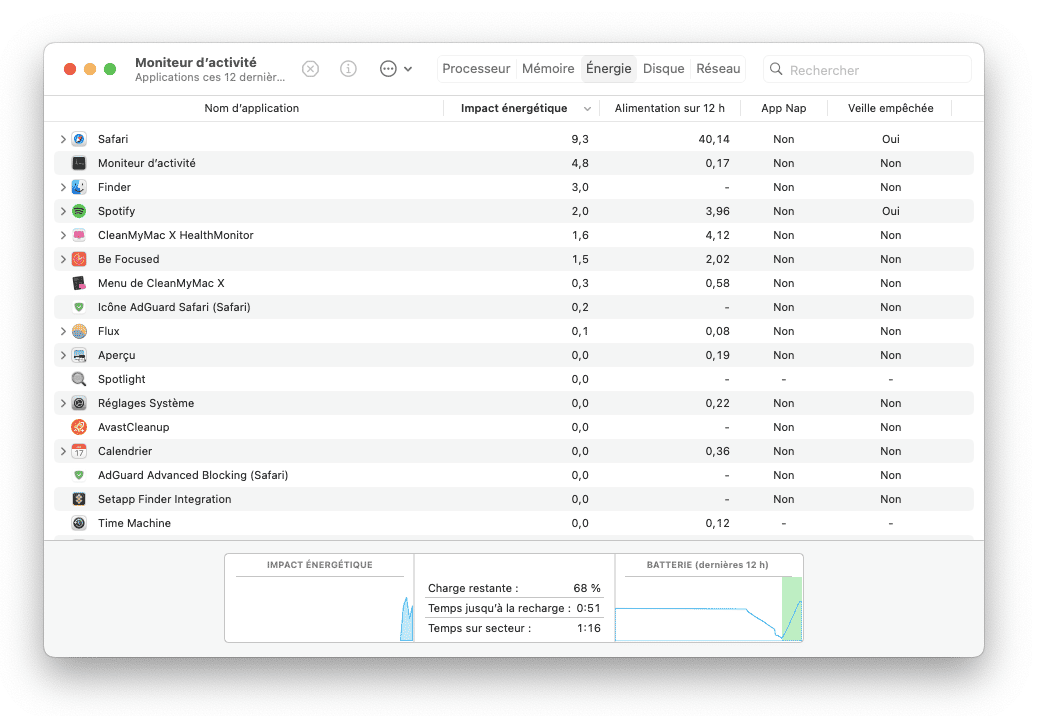Switch to the Processeur tab
This screenshot has width=1044, height=716.
[476, 69]
